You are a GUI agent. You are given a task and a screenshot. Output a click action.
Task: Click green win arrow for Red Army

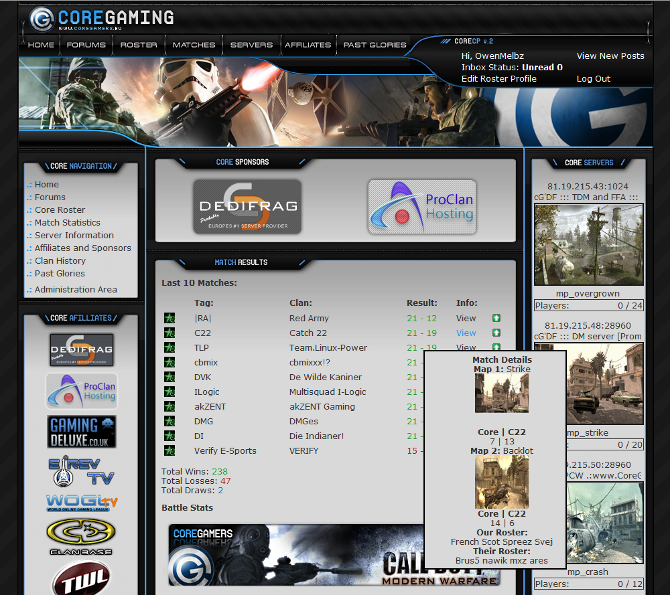click(x=496, y=318)
